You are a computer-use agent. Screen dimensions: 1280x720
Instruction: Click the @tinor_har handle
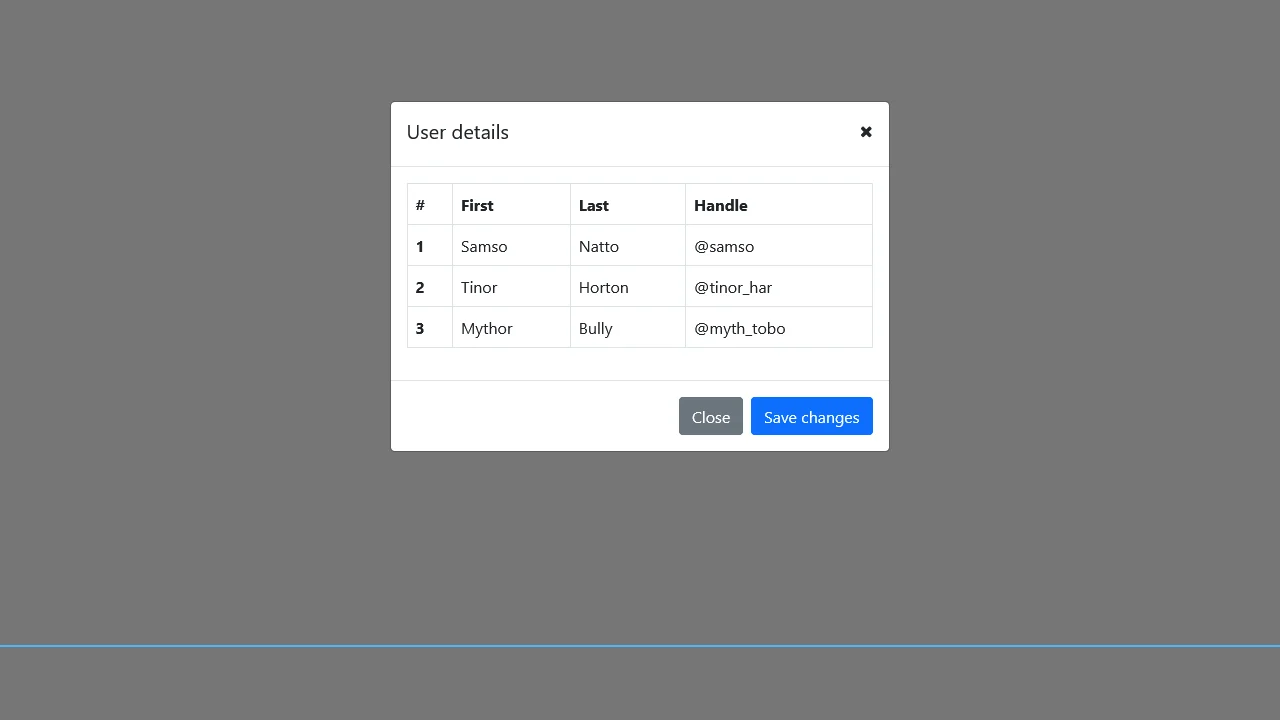tap(733, 287)
